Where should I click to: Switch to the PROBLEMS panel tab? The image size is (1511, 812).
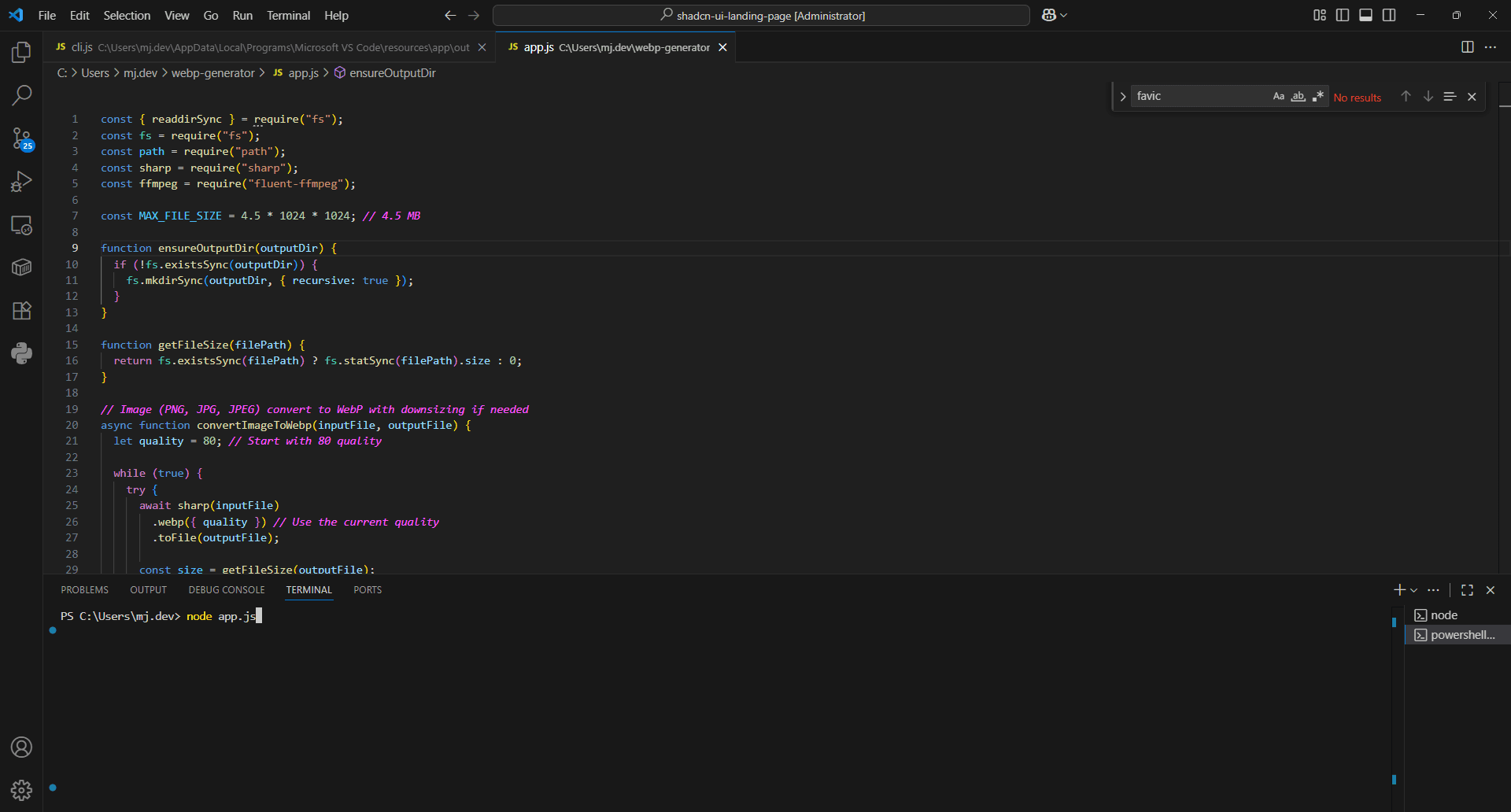tap(84, 590)
